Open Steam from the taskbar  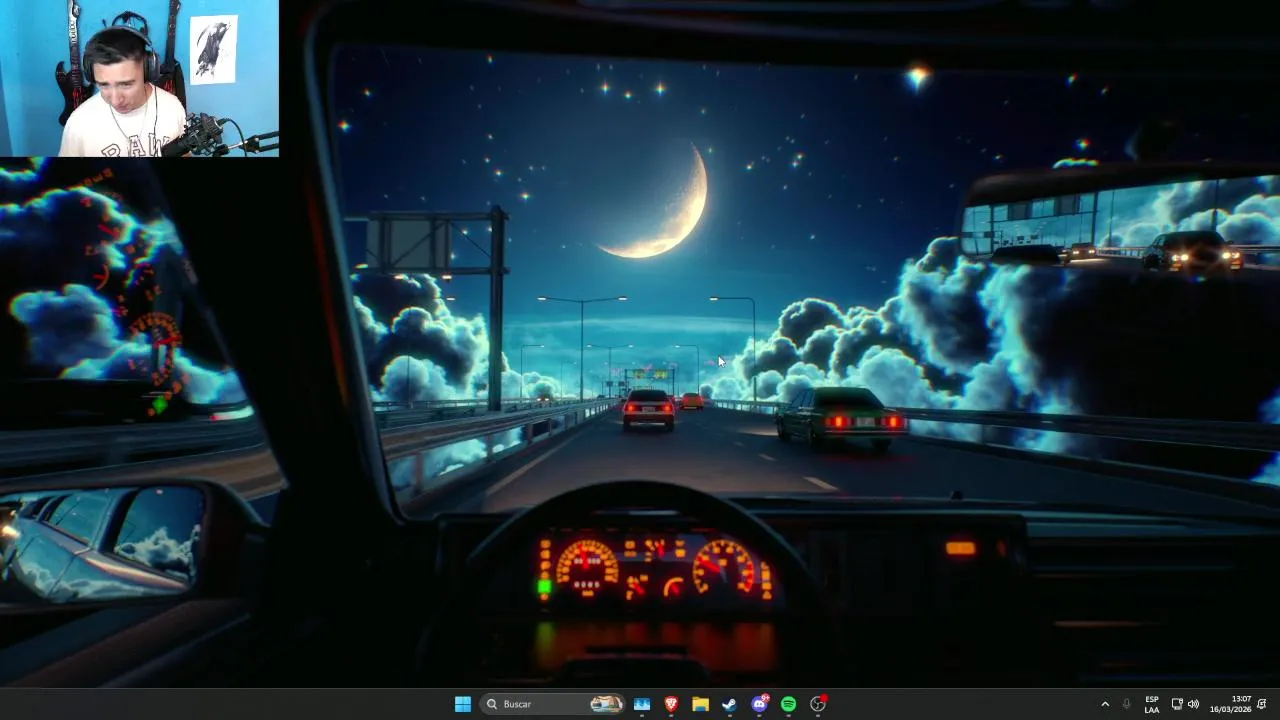pyautogui.click(x=730, y=704)
